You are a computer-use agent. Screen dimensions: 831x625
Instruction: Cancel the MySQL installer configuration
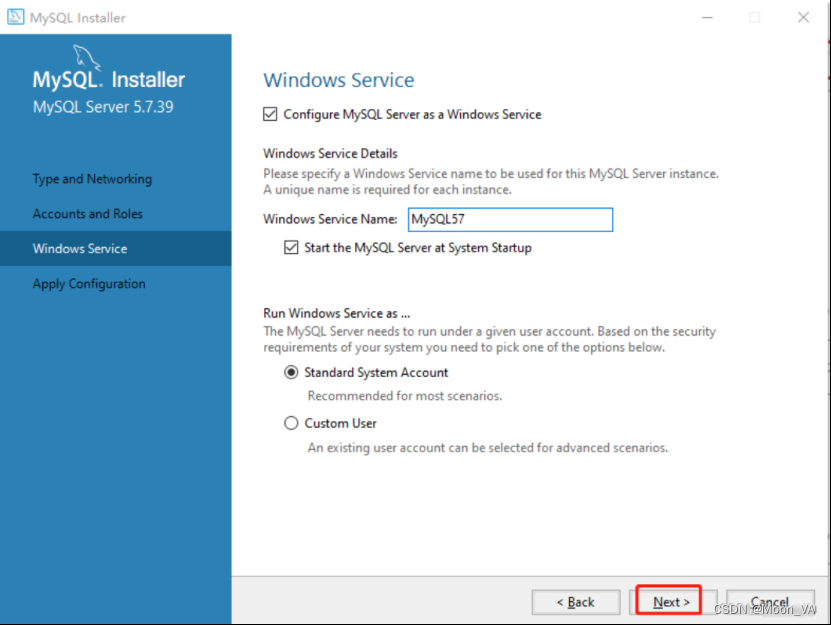[x=770, y=602]
